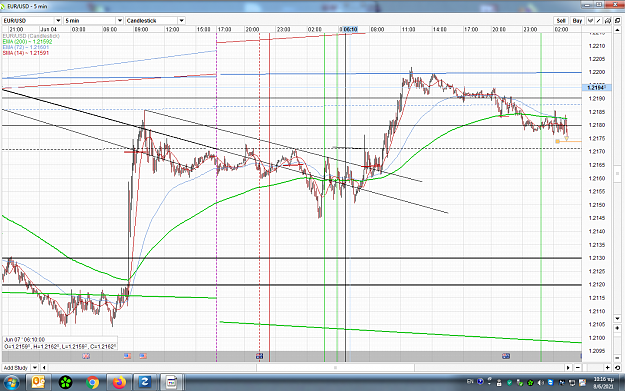
Task: Open the blue arrows app taskbar icon
Action: pyautogui.click(x=144, y=383)
